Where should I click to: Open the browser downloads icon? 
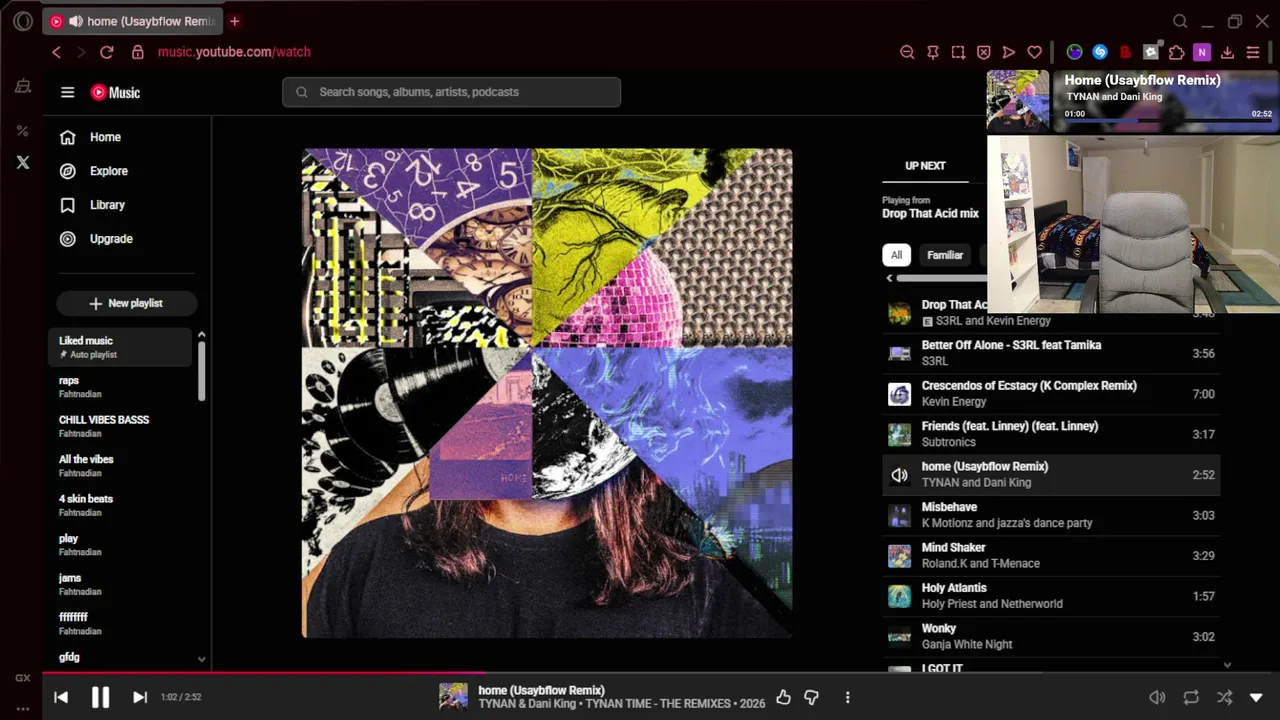(x=1227, y=52)
